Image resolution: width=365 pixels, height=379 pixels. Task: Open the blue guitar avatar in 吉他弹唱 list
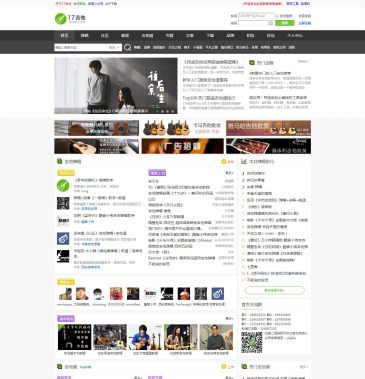[63, 239]
